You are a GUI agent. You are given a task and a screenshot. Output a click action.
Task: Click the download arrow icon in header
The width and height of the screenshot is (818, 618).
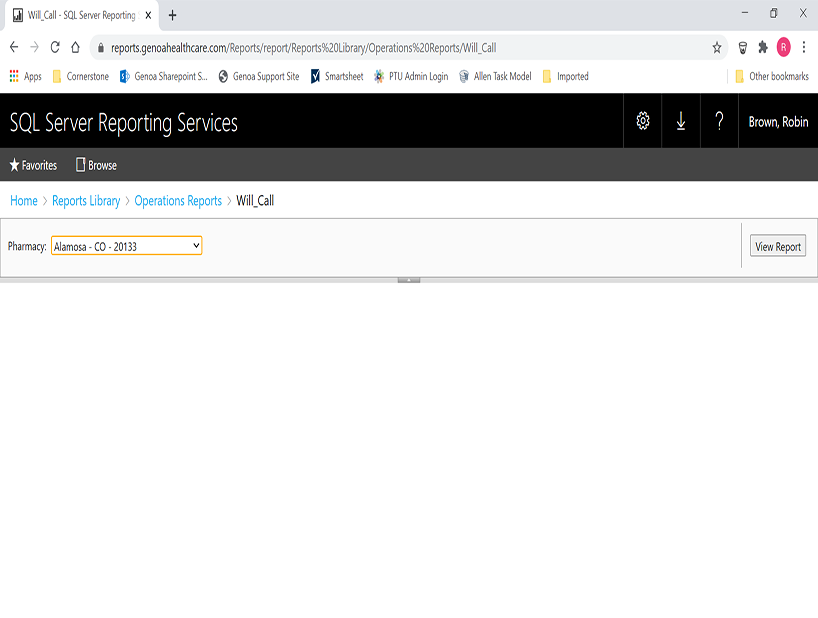(681, 121)
